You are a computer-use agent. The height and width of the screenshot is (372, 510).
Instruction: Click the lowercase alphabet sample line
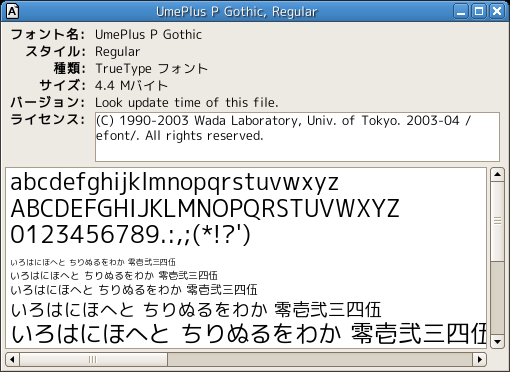175,183
